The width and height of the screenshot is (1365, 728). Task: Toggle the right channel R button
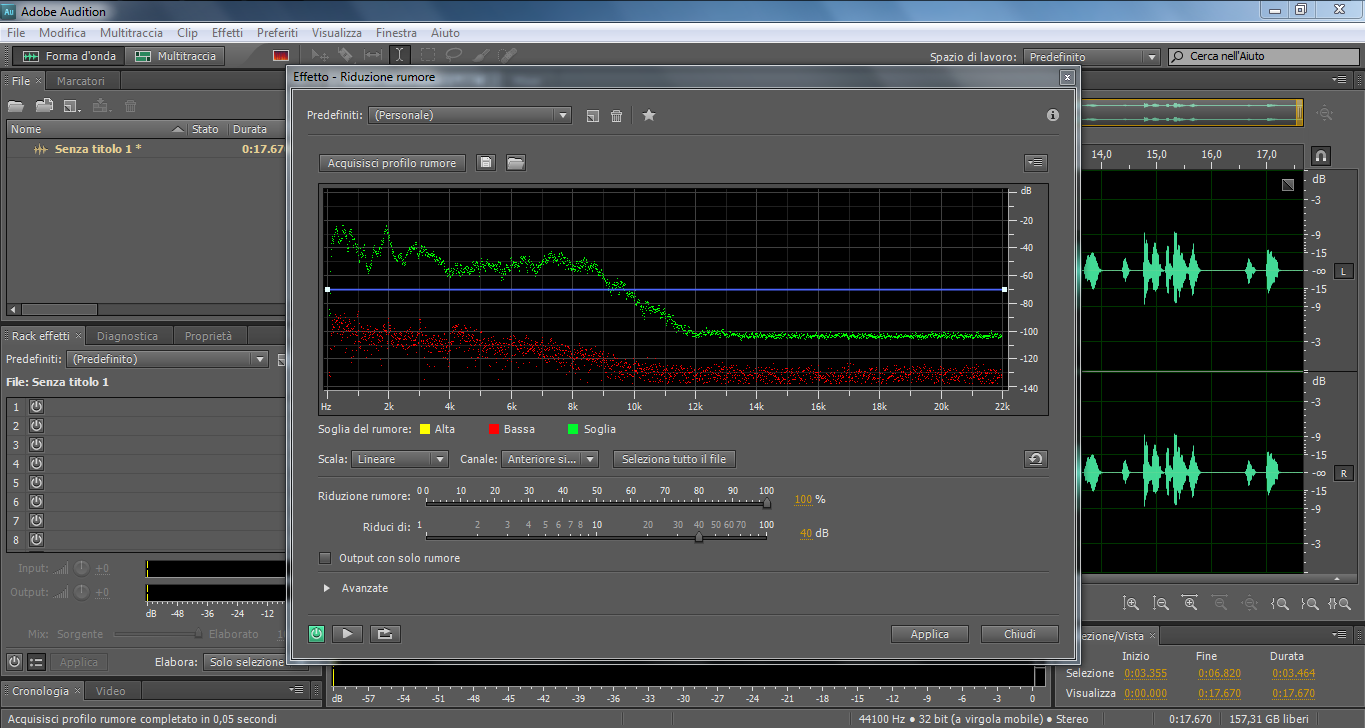coord(1342,473)
